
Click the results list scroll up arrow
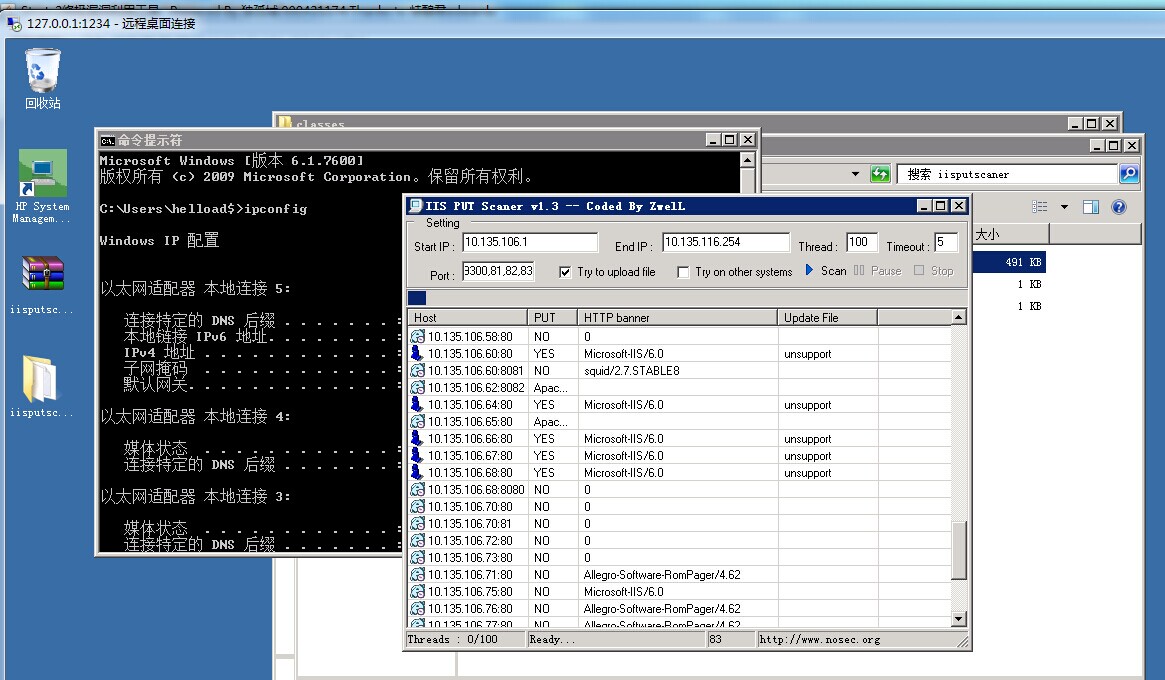(958, 317)
